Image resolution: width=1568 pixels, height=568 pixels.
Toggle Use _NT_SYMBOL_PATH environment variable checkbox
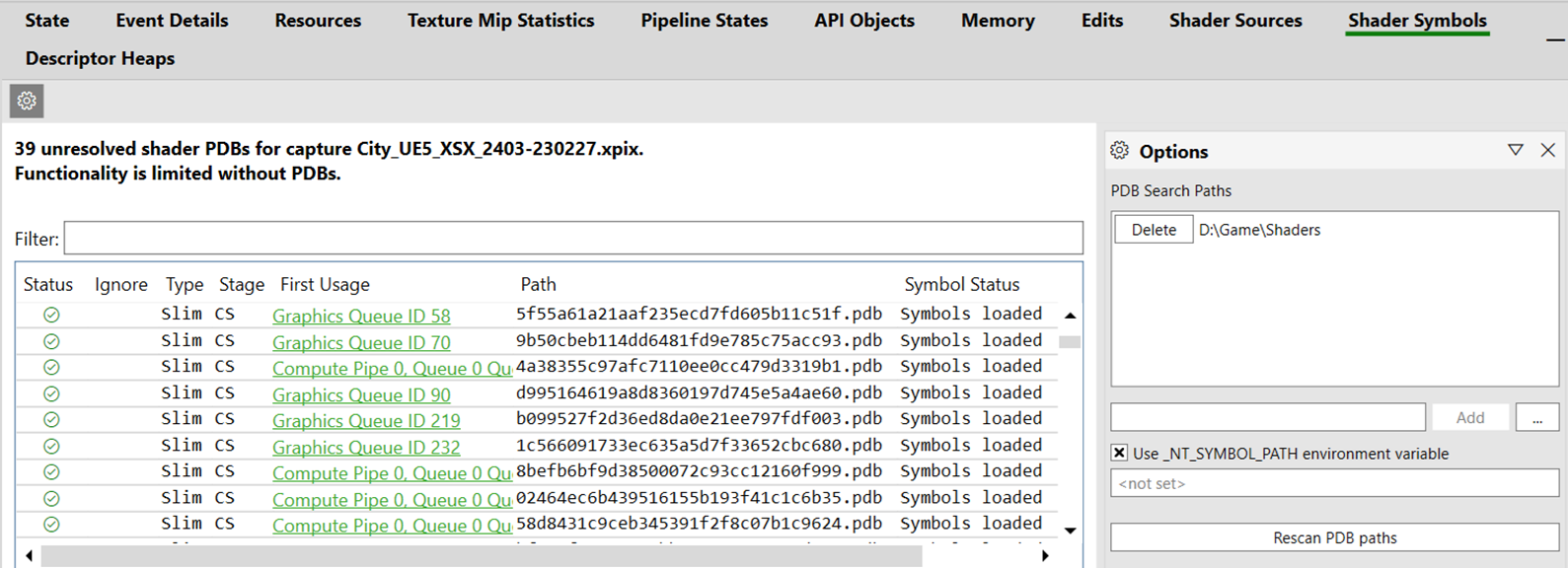pos(1119,453)
